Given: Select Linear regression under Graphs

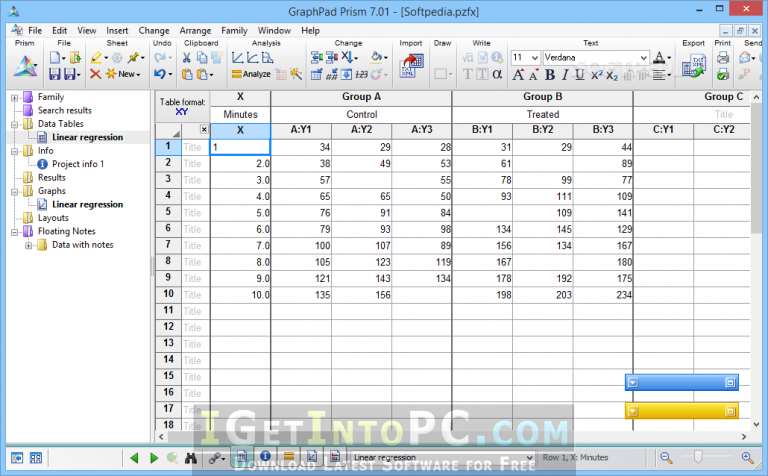Looking at the screenshot, I should pyautogui.click(x=87, y=205).
